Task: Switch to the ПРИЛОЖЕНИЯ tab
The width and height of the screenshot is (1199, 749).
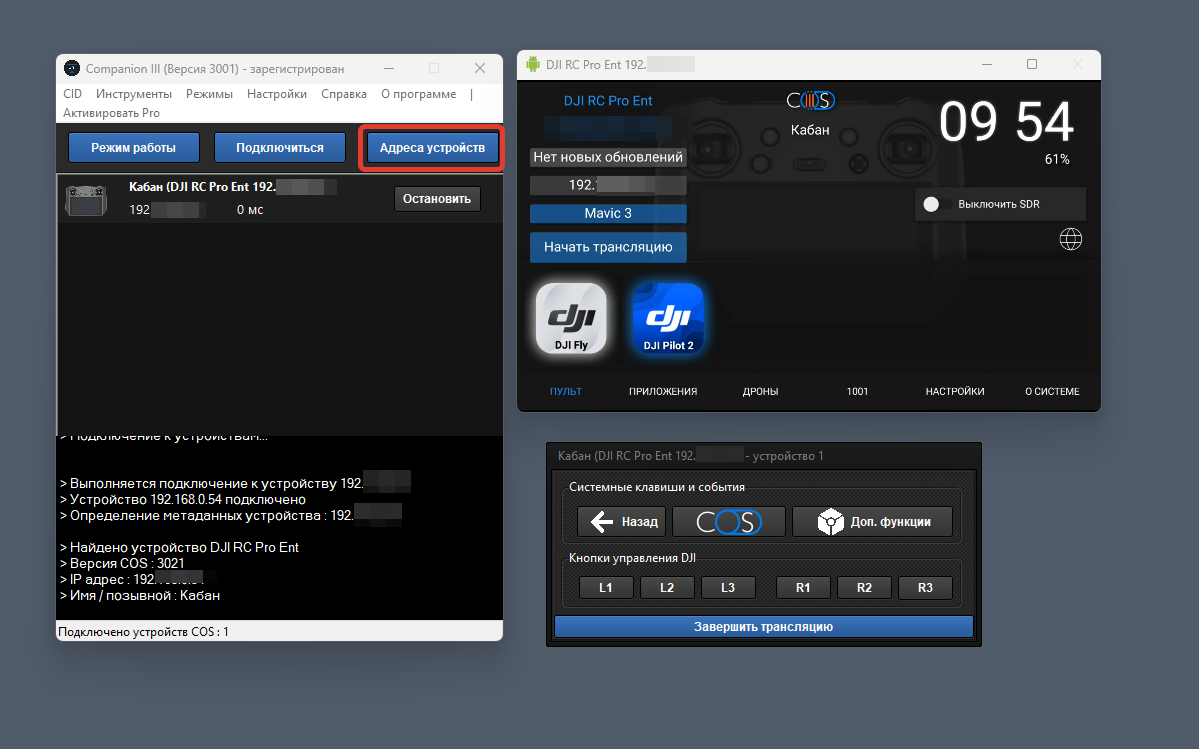Action: (663, 391)
